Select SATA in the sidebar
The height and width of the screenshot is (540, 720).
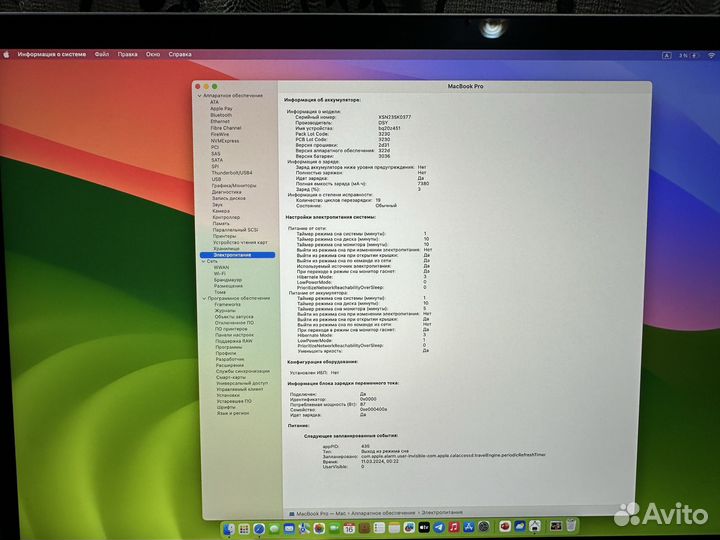pyautogui.click(x=217, y=160)
